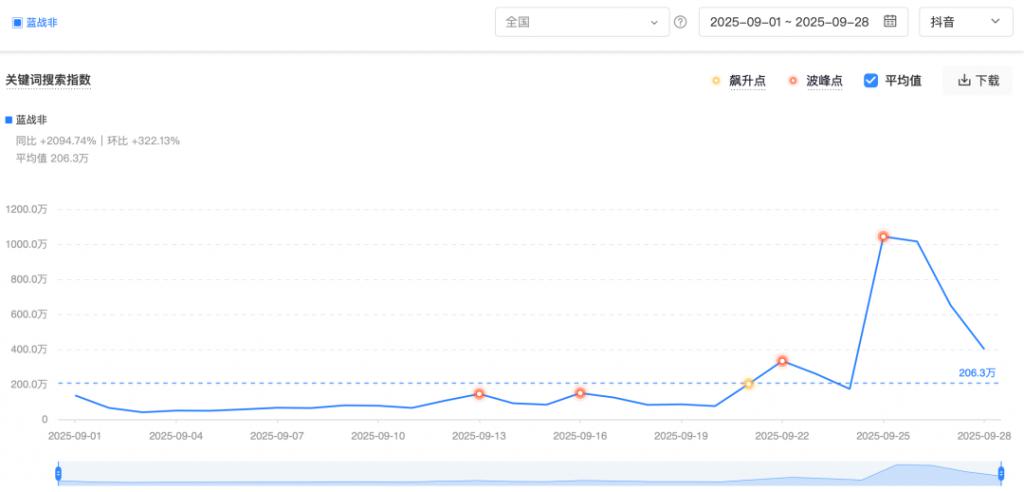Click the 下载 button

[x=977, y=81]
